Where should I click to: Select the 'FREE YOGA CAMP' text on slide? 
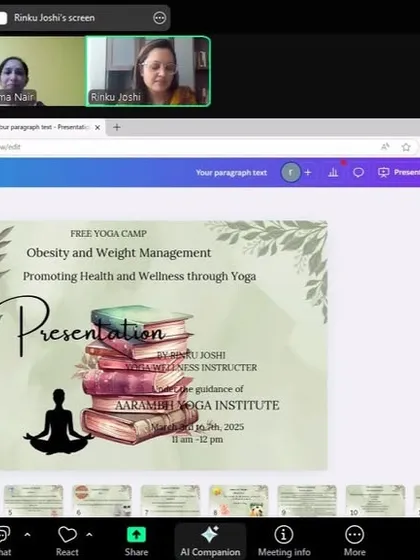coord(108,234)
